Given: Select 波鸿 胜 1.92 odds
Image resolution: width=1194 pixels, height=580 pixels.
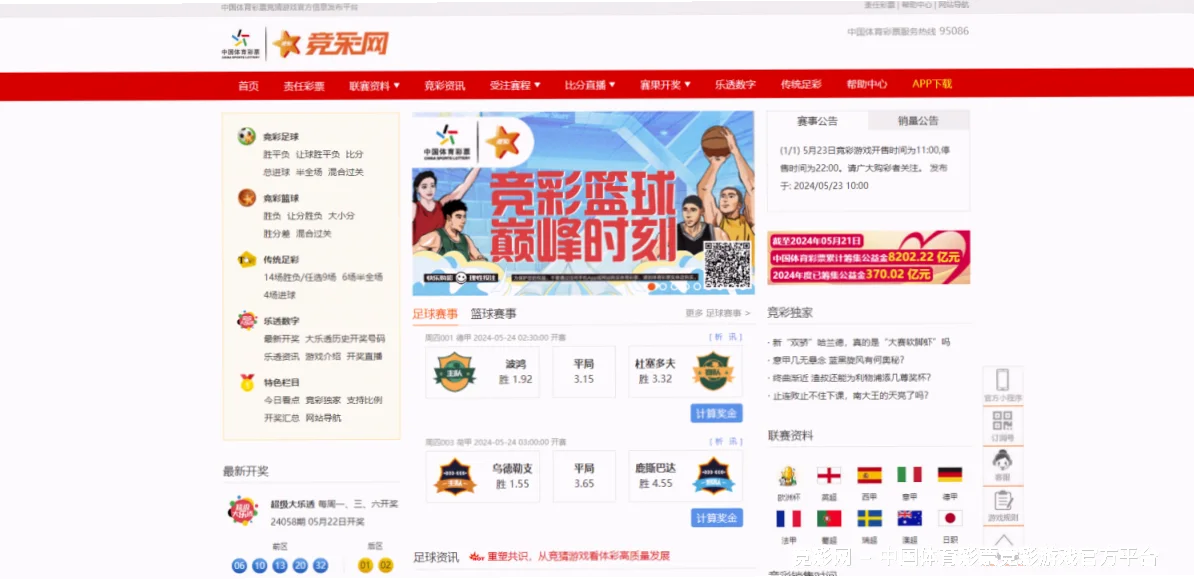Looking at the screenshot, I should point(482,372).
